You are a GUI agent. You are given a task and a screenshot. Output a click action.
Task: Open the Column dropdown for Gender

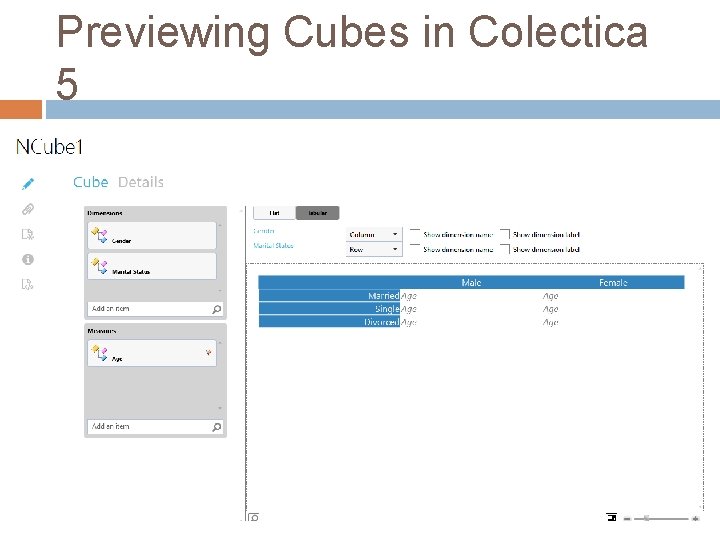[x=374, y=234]
